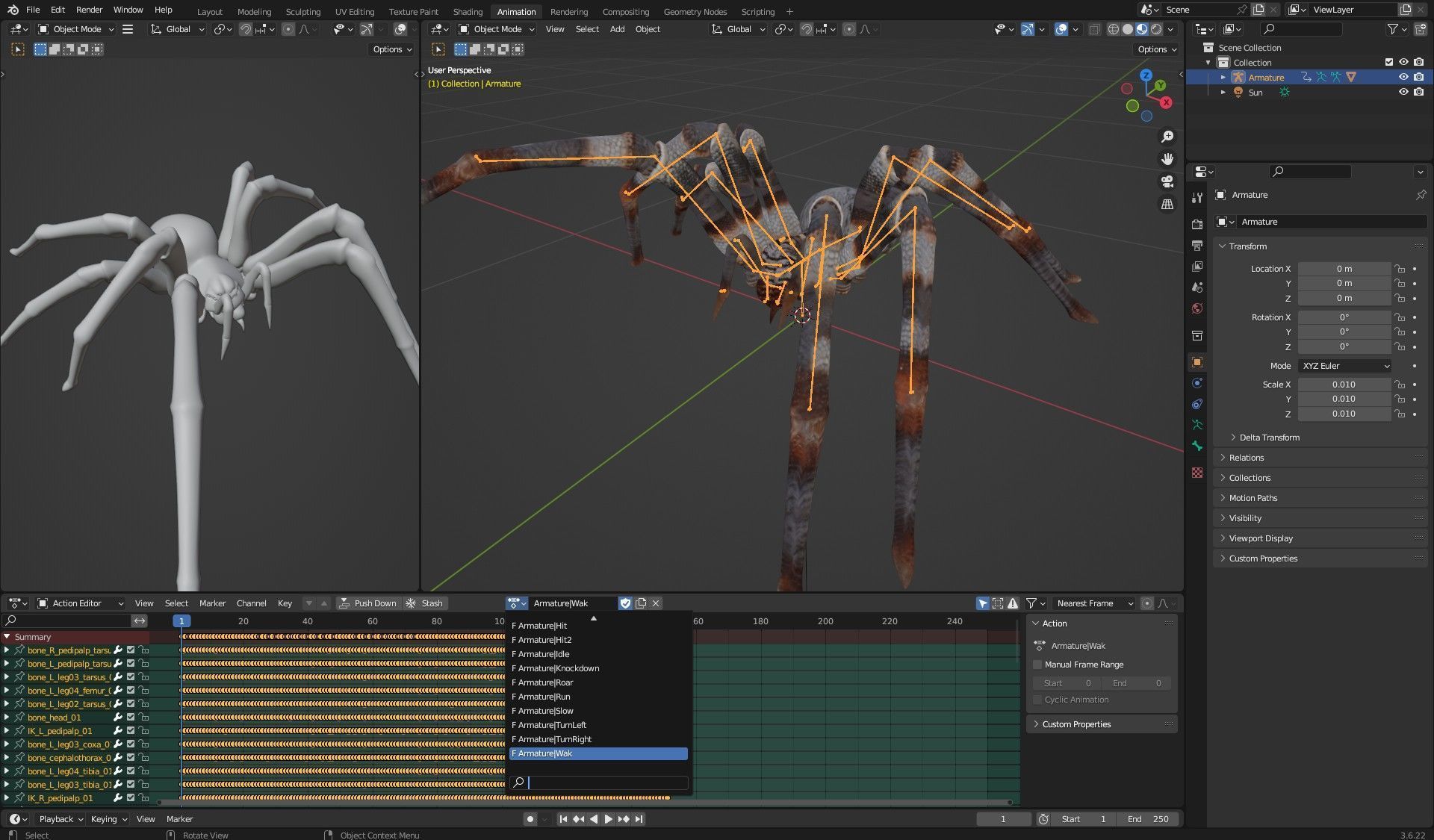This screenshot has width=1434, height=840.
Task: Click the Stash button
Action: 424,603
